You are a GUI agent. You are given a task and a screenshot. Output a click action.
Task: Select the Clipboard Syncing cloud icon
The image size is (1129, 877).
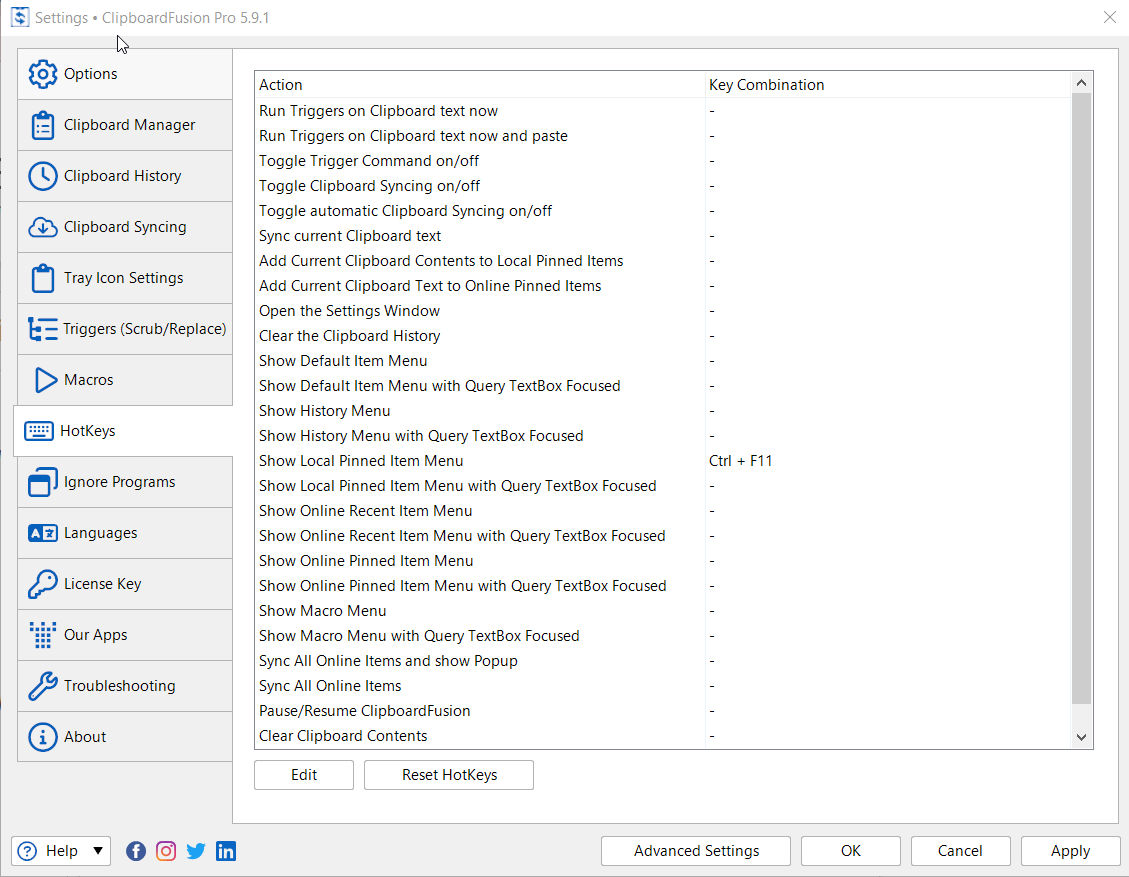coord(43,227)
